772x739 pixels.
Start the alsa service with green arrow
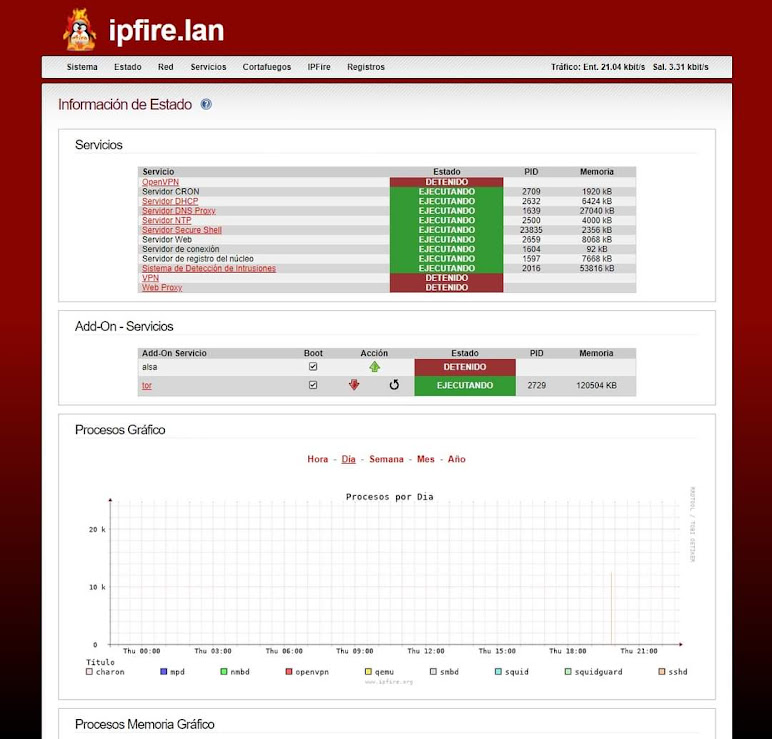374,367
